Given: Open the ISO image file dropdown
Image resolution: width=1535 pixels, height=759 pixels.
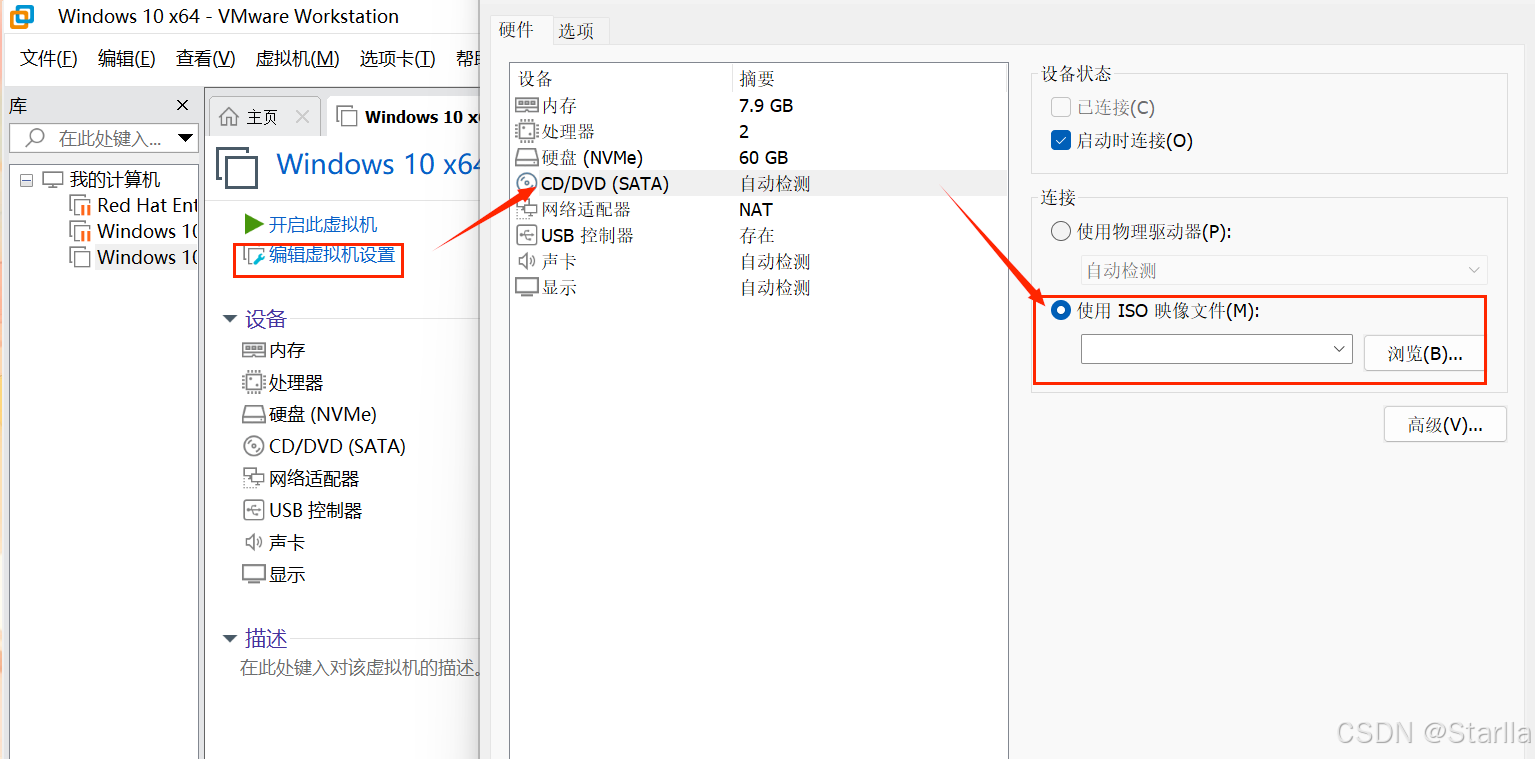Looking at the screenshot, I should point(1339,348).
